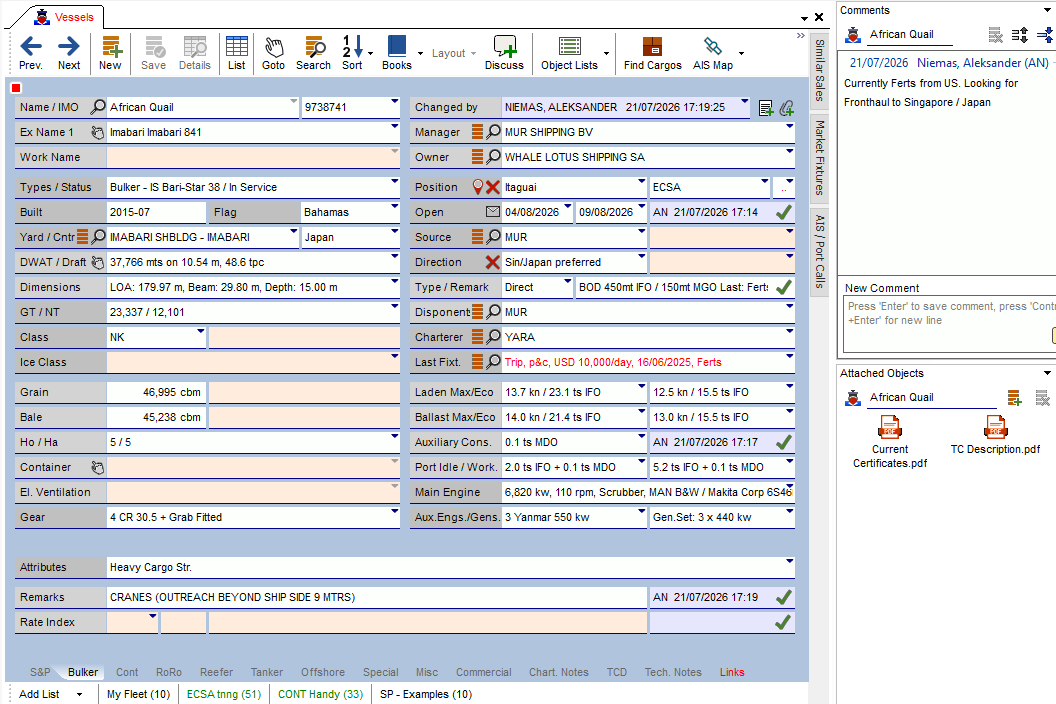The height and width of the screenshot is (704, 1056).
Task: Open Manager lookup magnifier
Action: pos(494,131)
